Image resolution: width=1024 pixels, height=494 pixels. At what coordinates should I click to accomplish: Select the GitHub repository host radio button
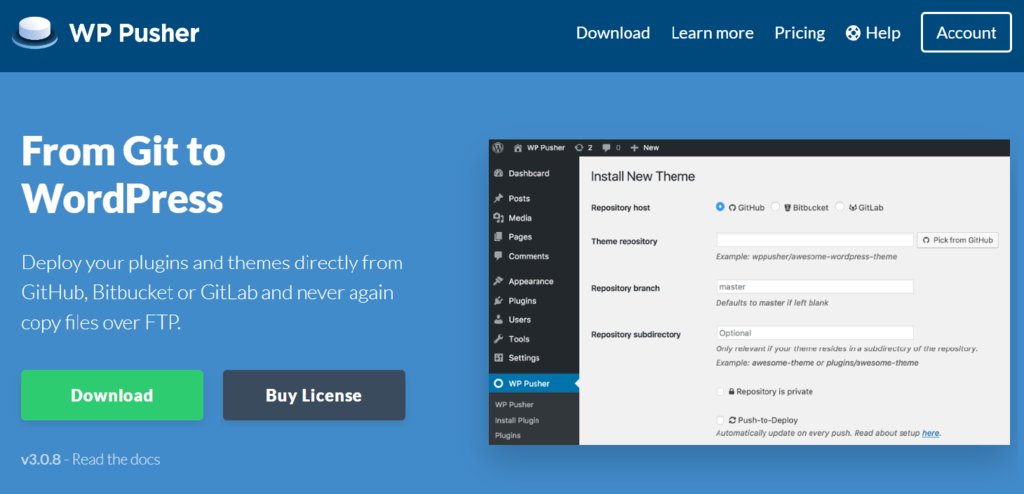(x=720, y=207)
